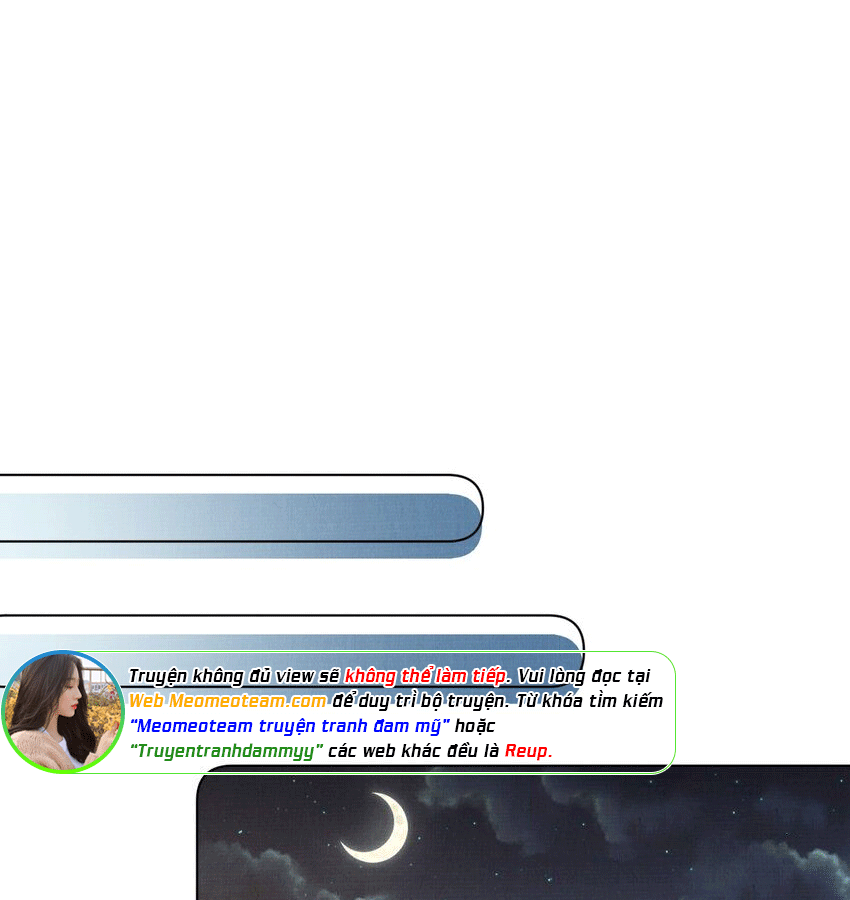The image size is (850, 900).
Task: Select the blue "Meomeoteam truyện tranh đam mỹ" keyword
Action: pyautogui.click(x=289, y=726)
